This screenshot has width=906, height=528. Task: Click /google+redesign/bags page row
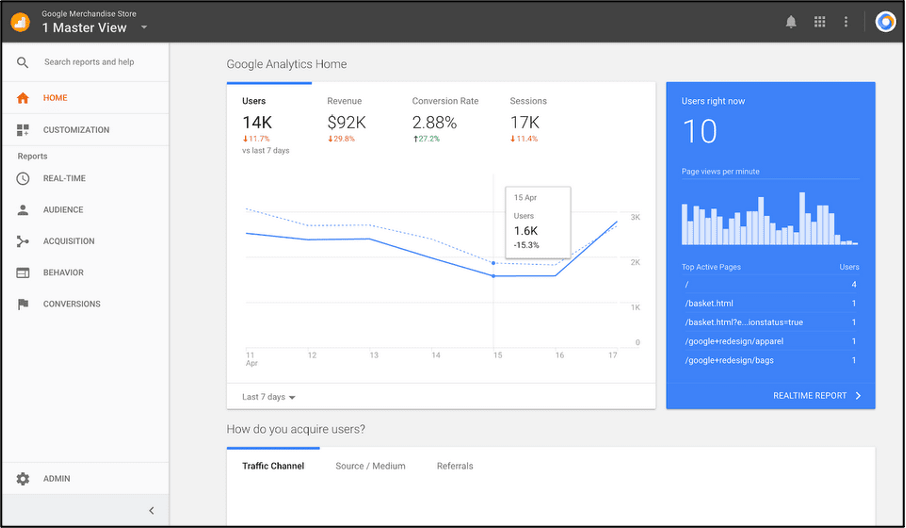[x=770, y=360]
